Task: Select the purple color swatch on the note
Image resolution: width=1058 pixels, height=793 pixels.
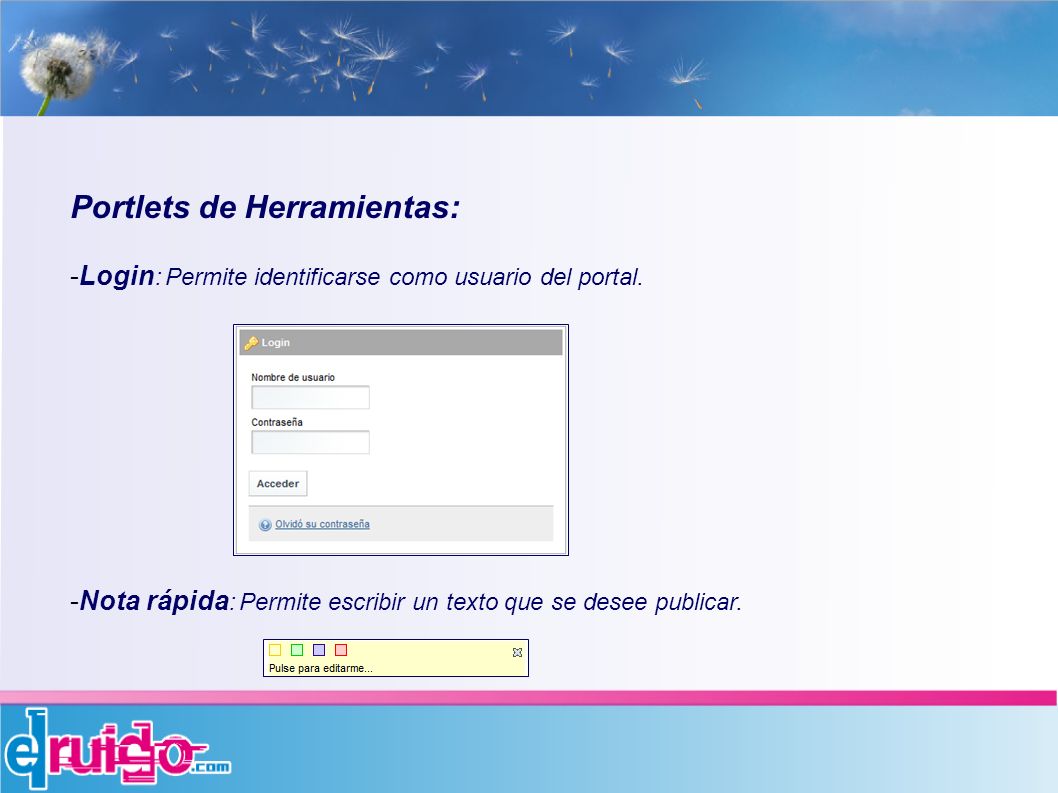Action: (x=319, y=650)
